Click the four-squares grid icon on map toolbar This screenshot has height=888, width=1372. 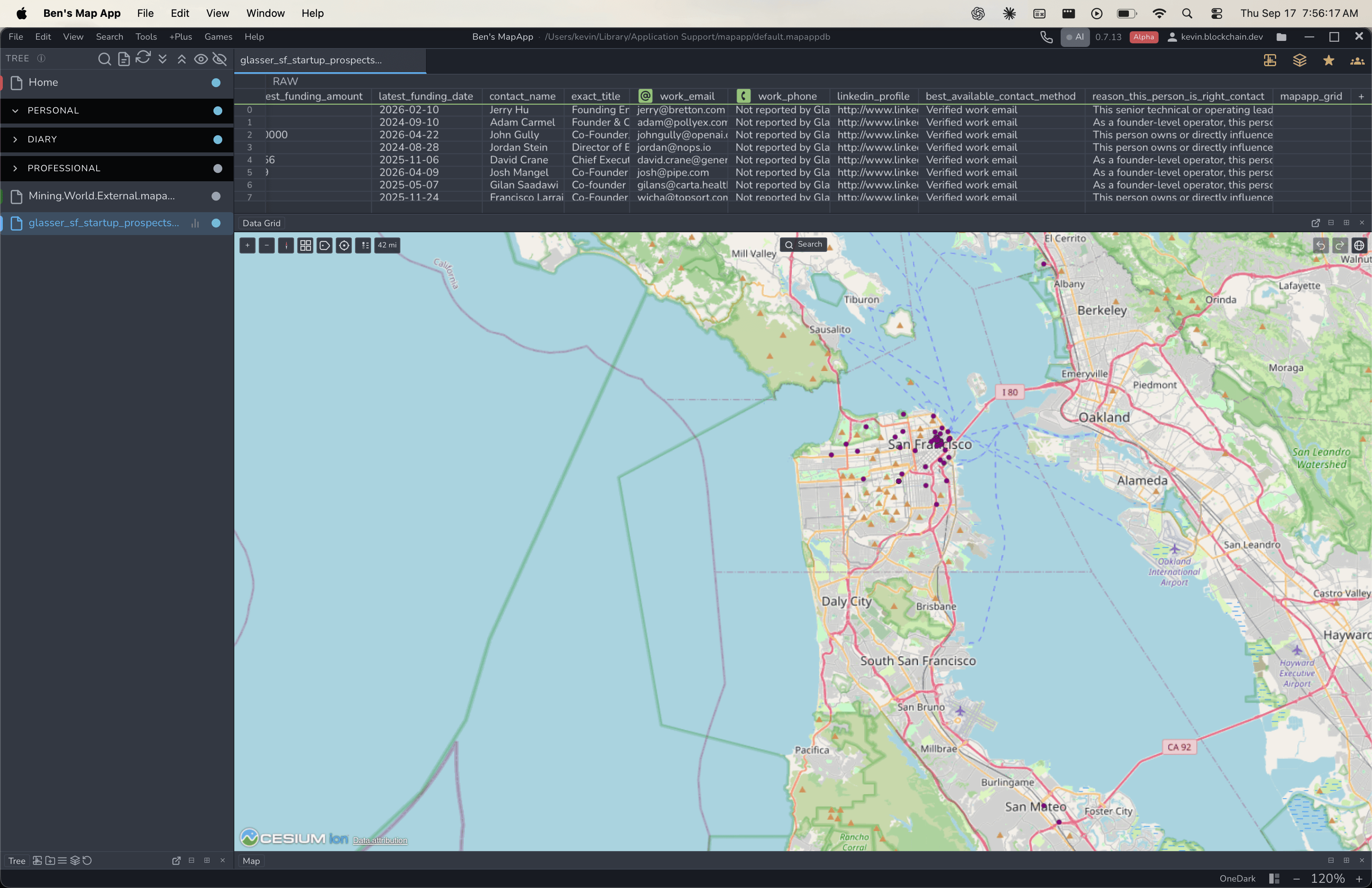[306, 245]
